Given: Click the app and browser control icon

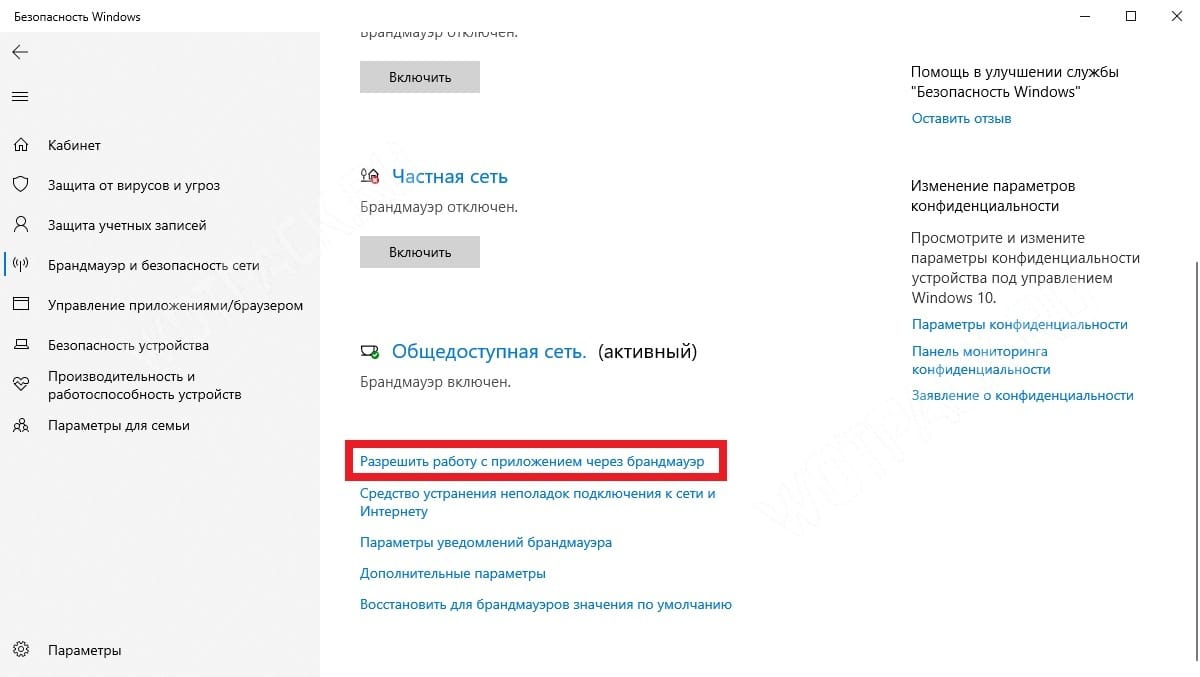Looking at the screenshot, I should coord(20,305).
